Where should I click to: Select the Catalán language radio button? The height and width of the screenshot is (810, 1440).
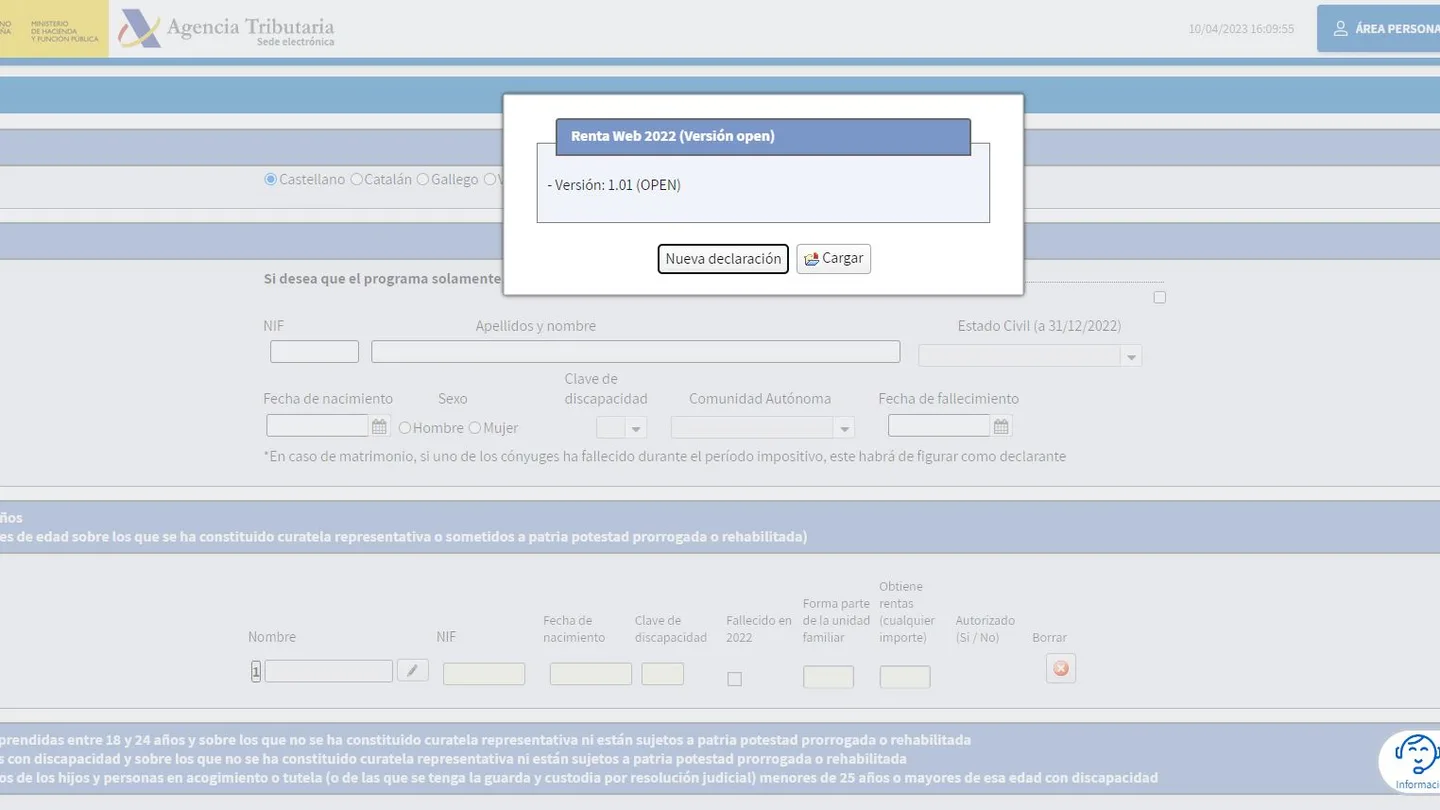[x=356, y=180]
